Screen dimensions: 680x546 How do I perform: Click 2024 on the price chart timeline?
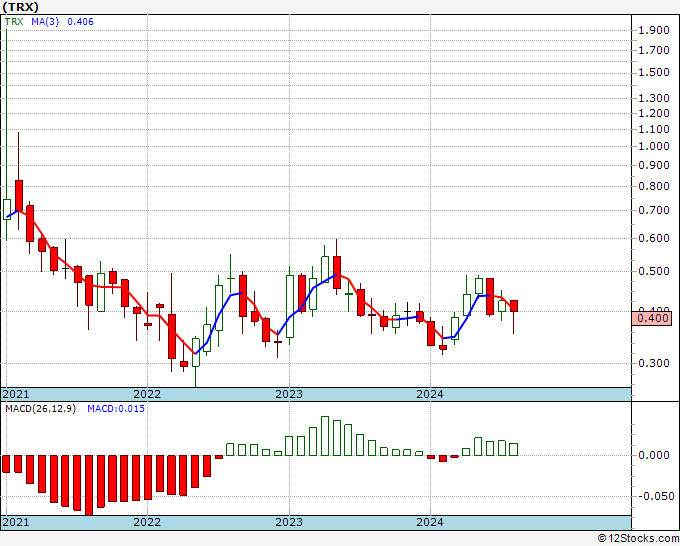click(x=430, y=394)
